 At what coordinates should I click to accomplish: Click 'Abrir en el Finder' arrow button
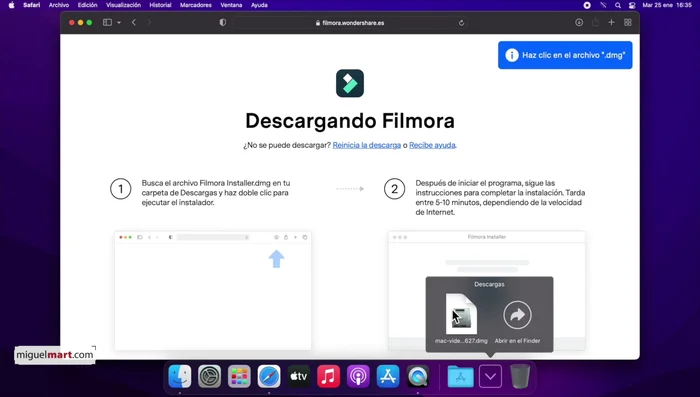[x=517, y=315]
